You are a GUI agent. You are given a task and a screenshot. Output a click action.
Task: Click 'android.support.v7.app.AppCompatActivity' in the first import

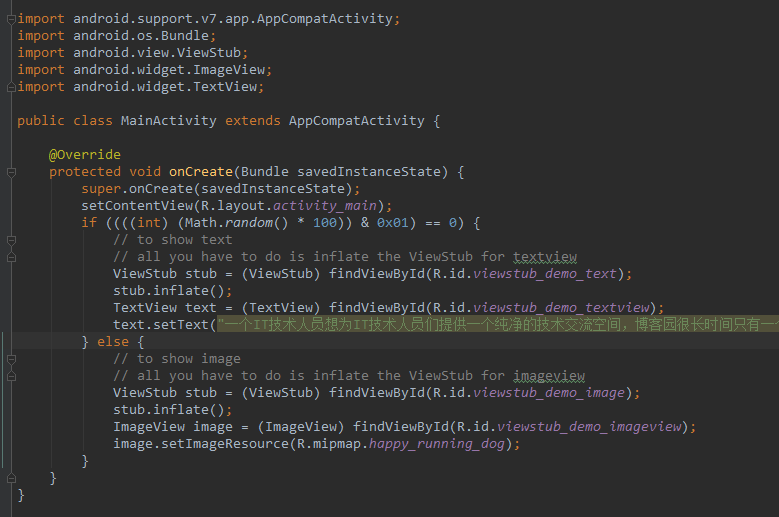(x=233, y=19)
